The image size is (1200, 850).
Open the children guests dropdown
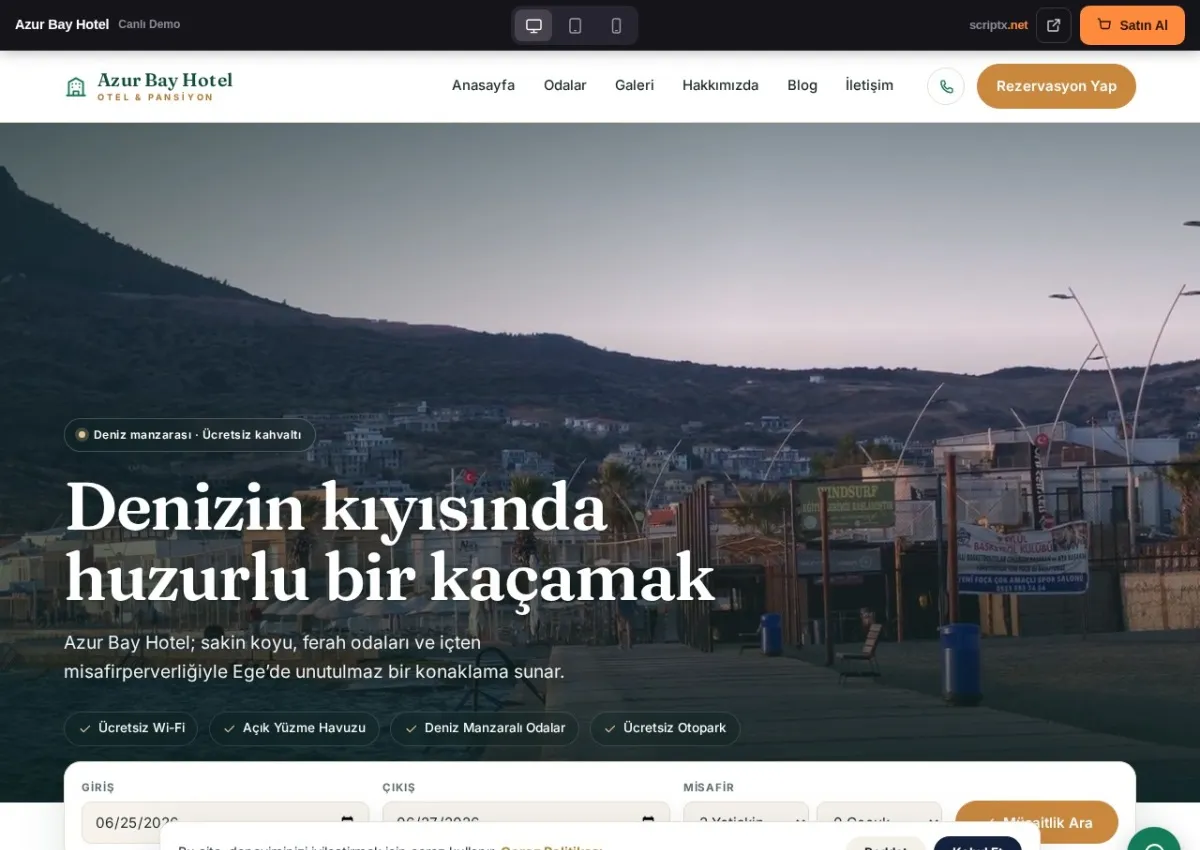coord(879,822)
